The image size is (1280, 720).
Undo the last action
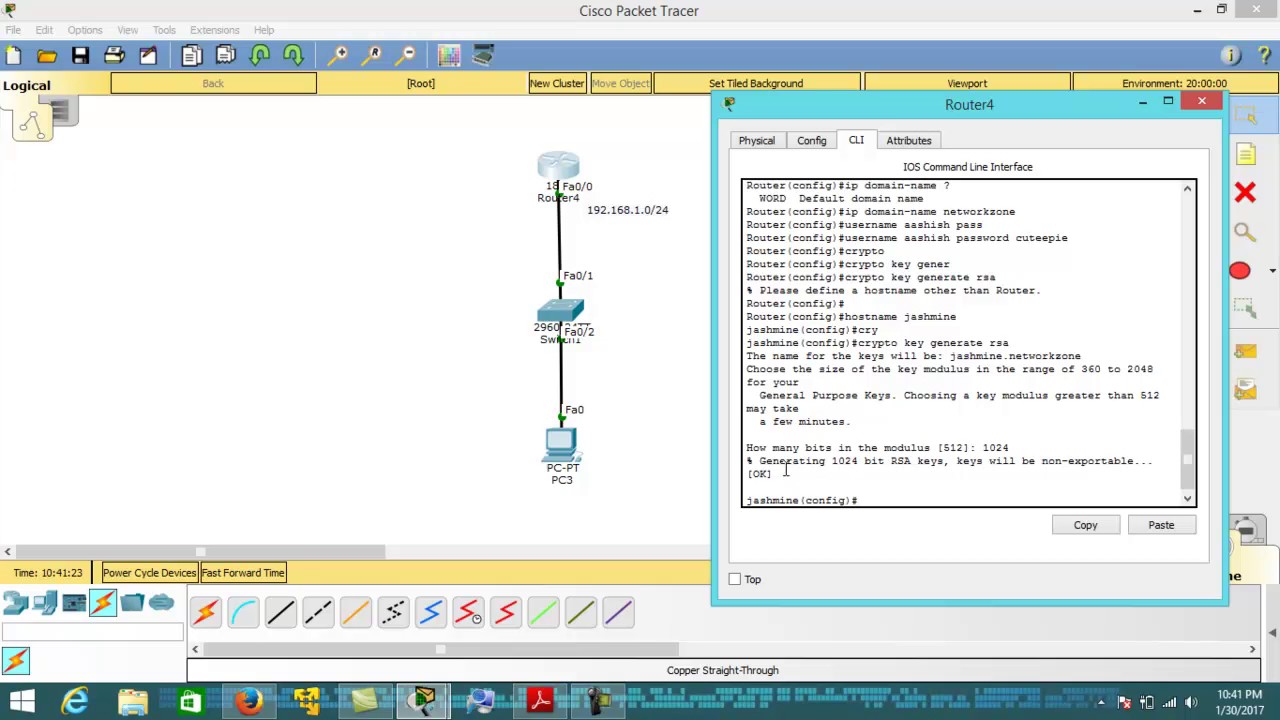(260, 55)
